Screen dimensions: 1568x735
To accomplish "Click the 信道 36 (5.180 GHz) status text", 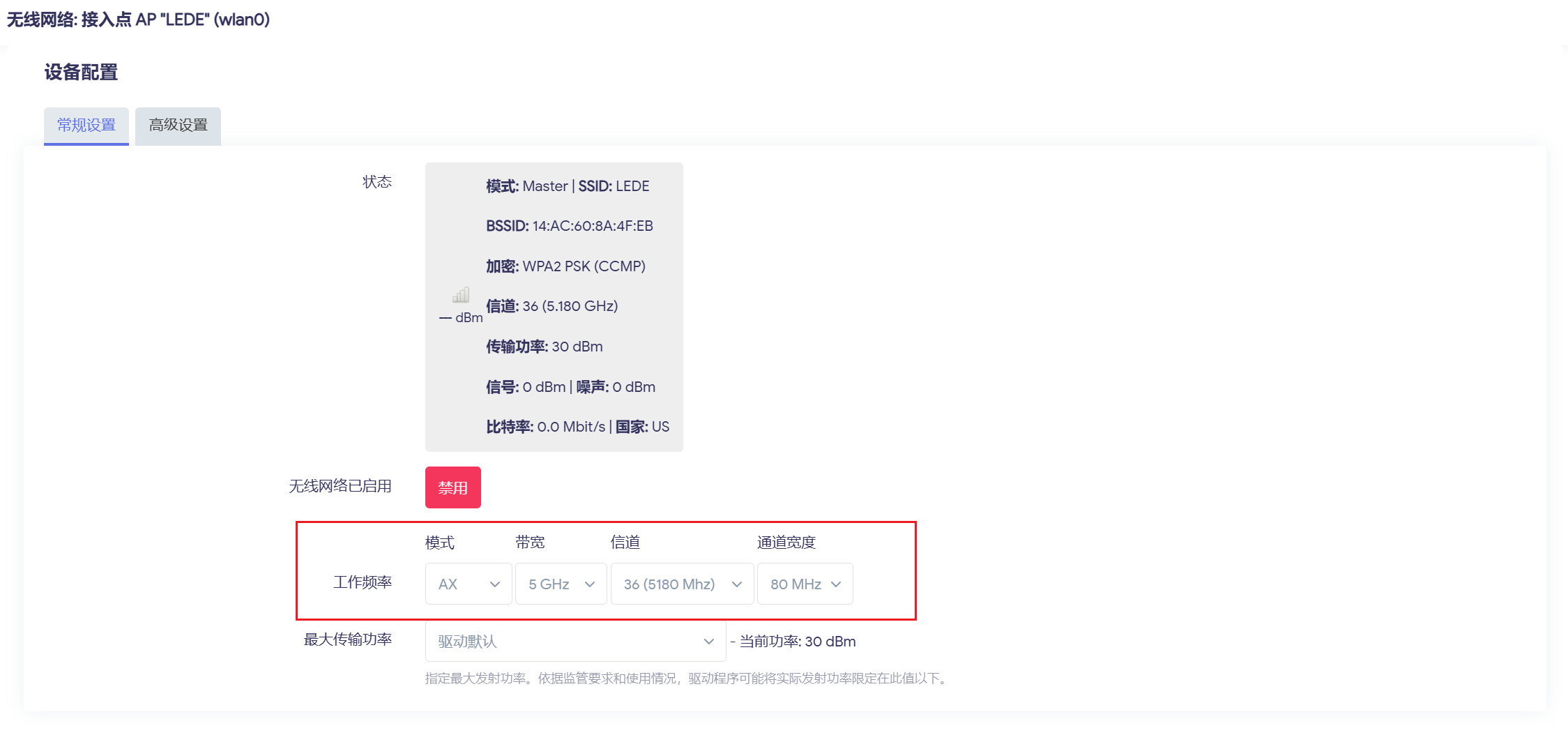I will pyautogui.click(x=551, y=306).
